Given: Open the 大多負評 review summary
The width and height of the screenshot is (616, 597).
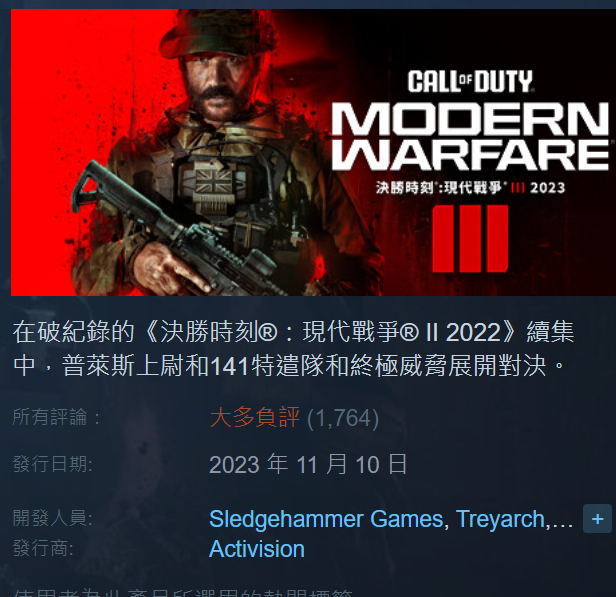Looking at the screenshot, I should (x=255, y=417).
